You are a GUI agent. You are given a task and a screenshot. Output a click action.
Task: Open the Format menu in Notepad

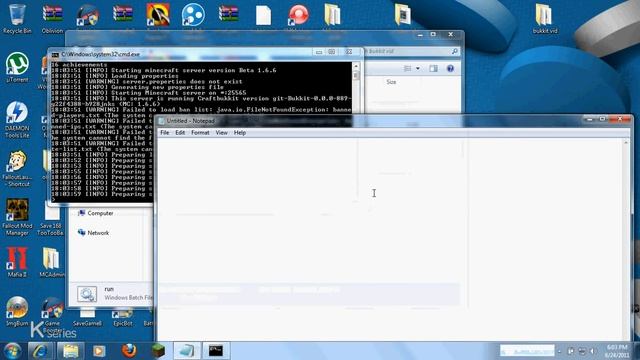coord(200,133)
